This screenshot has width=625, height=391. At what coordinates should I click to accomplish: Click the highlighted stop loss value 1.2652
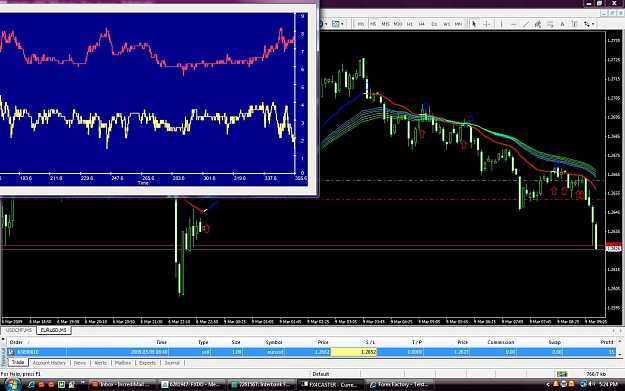pyautogui.click(x=354, y=352)
